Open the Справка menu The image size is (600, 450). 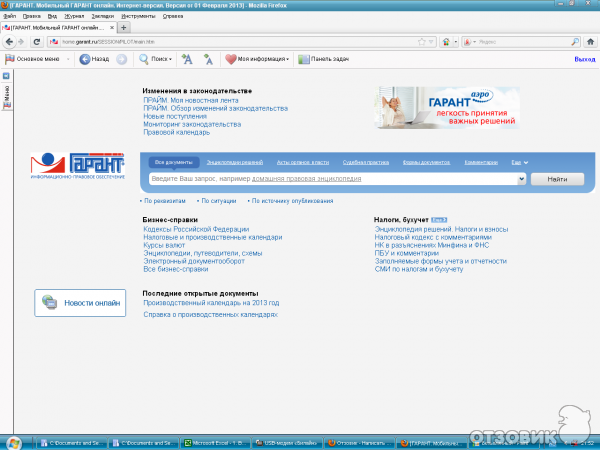(173, 16)
